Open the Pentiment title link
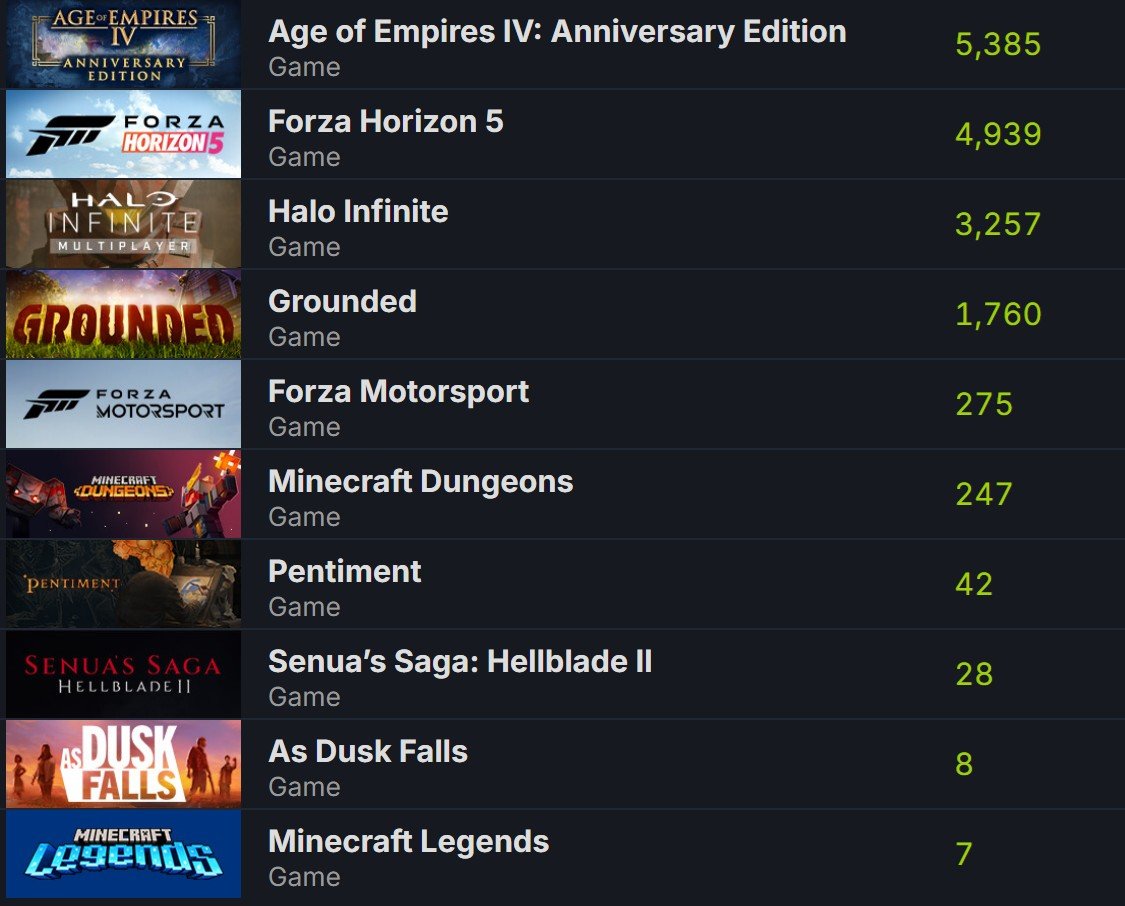 344,572
